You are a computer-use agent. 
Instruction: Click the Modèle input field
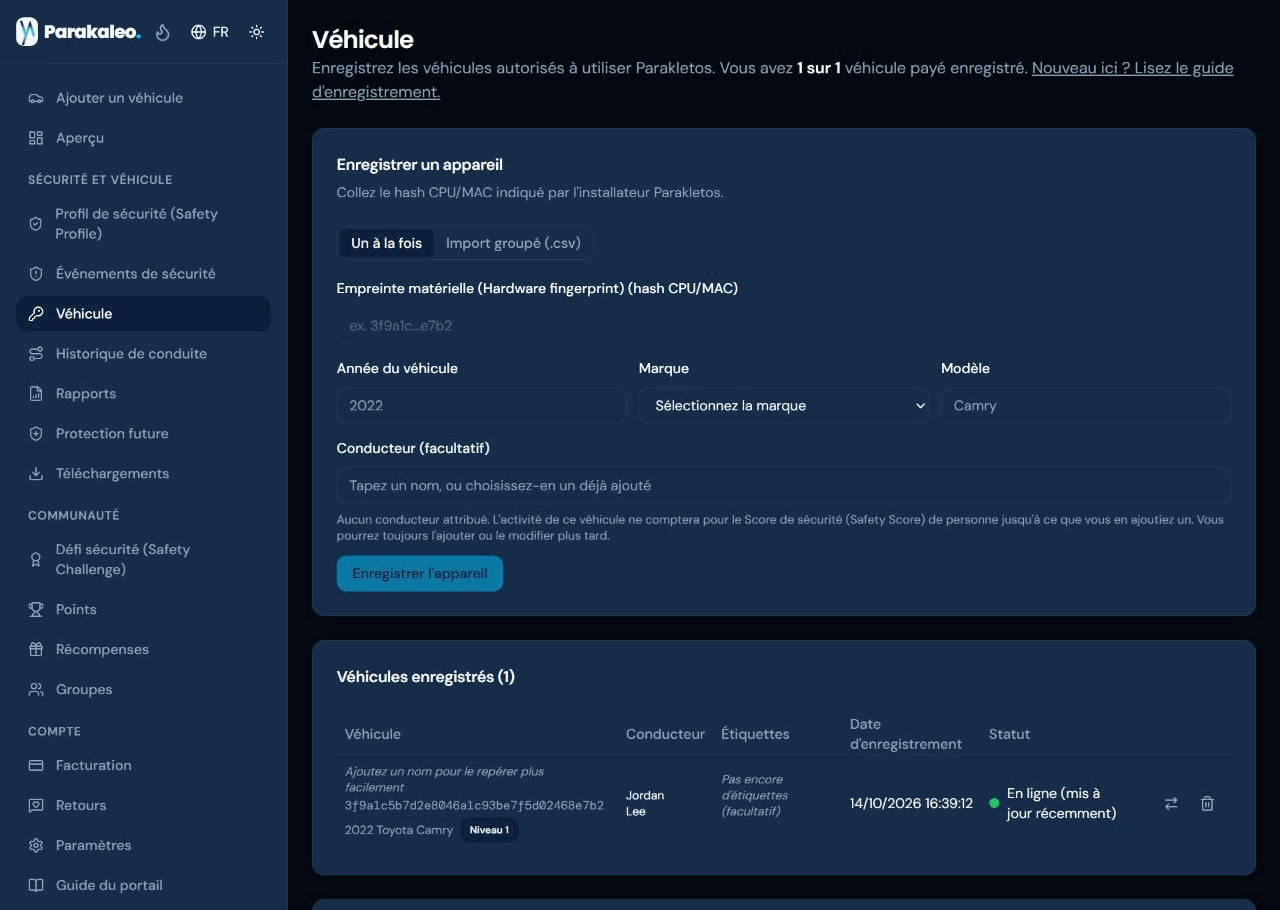pyautogui.click(x=1086, y=406)
